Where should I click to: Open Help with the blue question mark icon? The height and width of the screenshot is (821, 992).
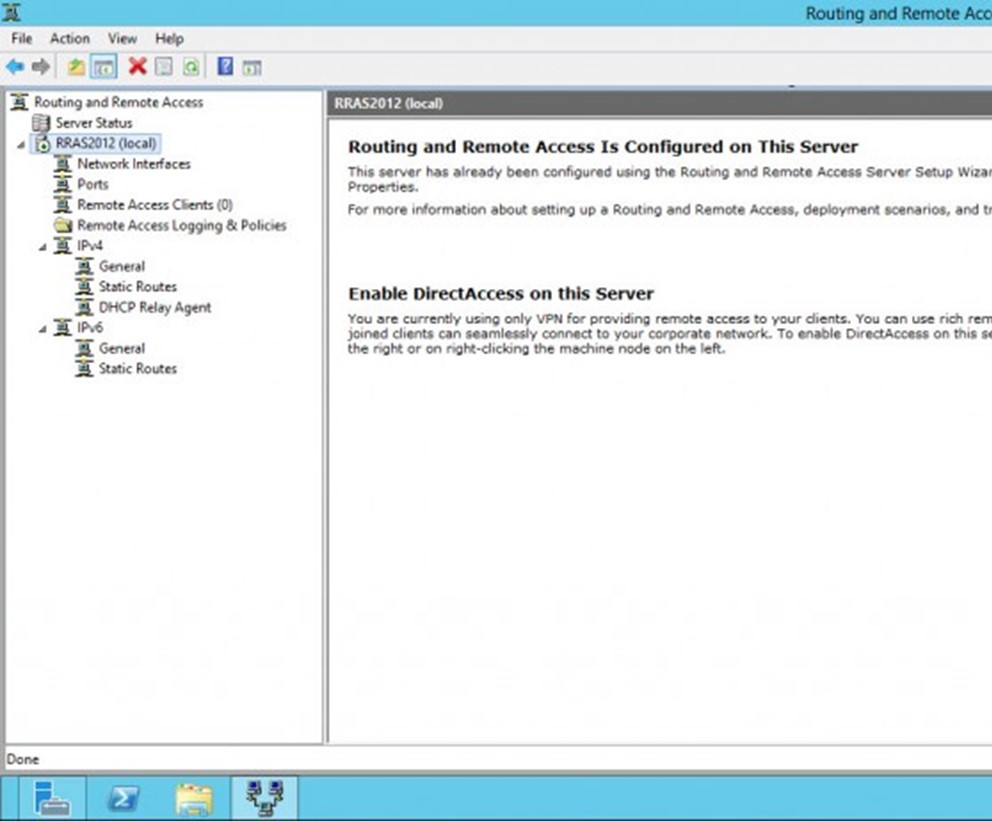coord(225,66)
